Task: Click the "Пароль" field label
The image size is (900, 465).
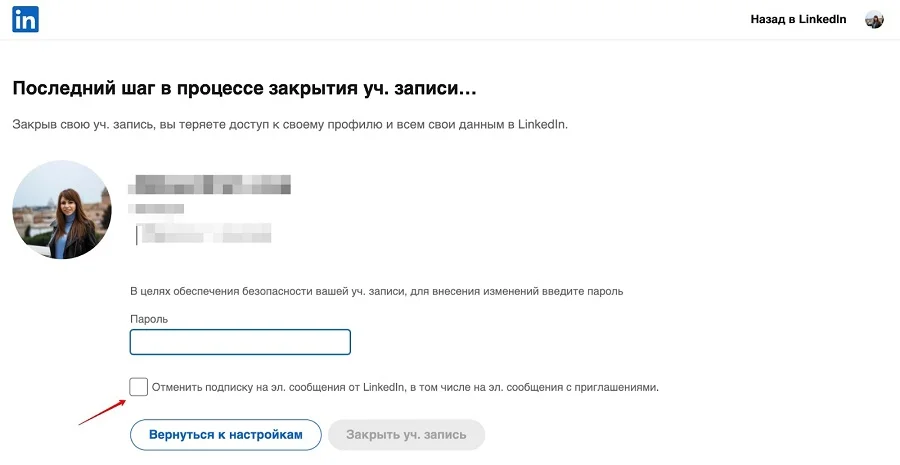Action: click(x=149, y=318)
